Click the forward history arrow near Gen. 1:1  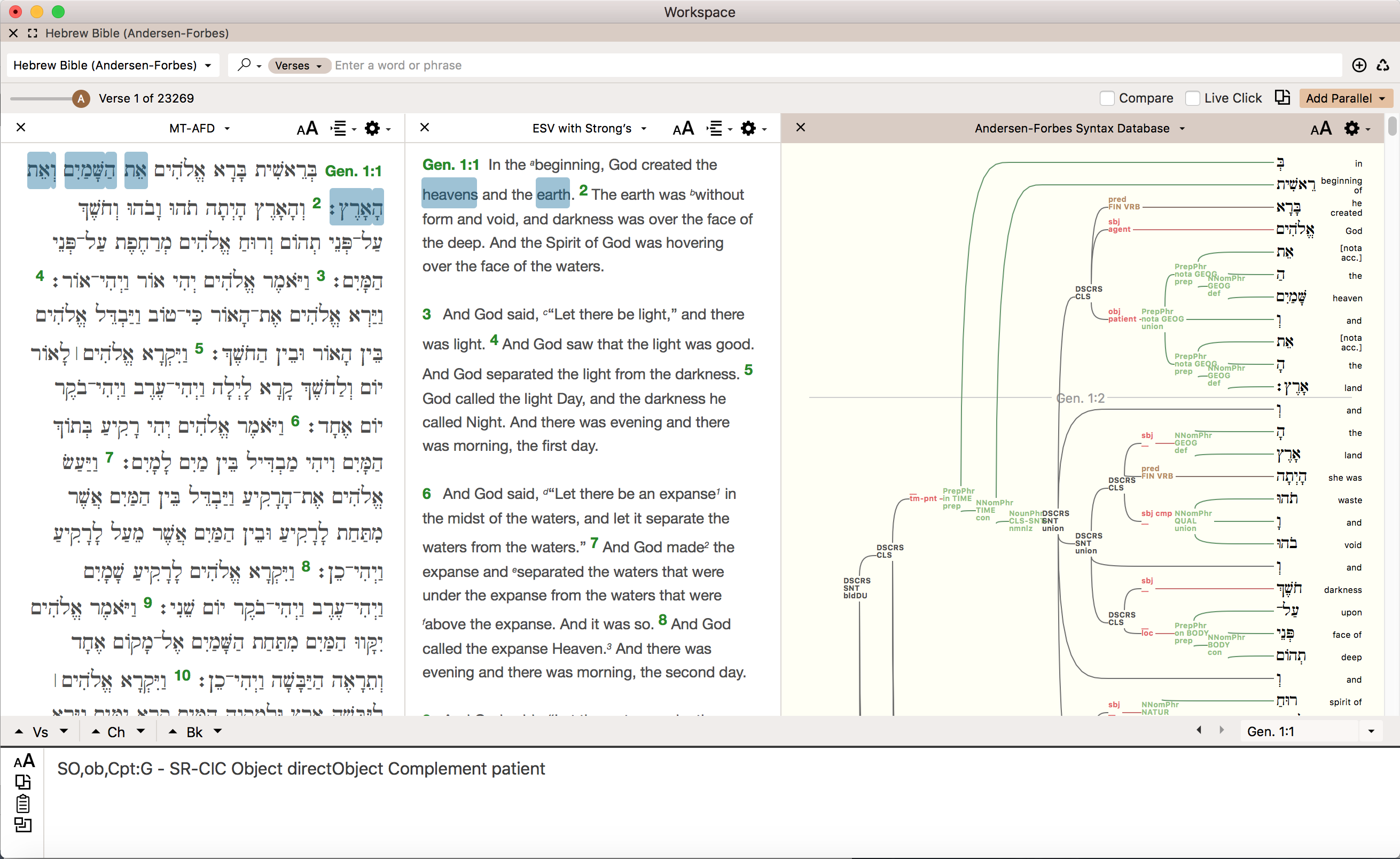1222,730
